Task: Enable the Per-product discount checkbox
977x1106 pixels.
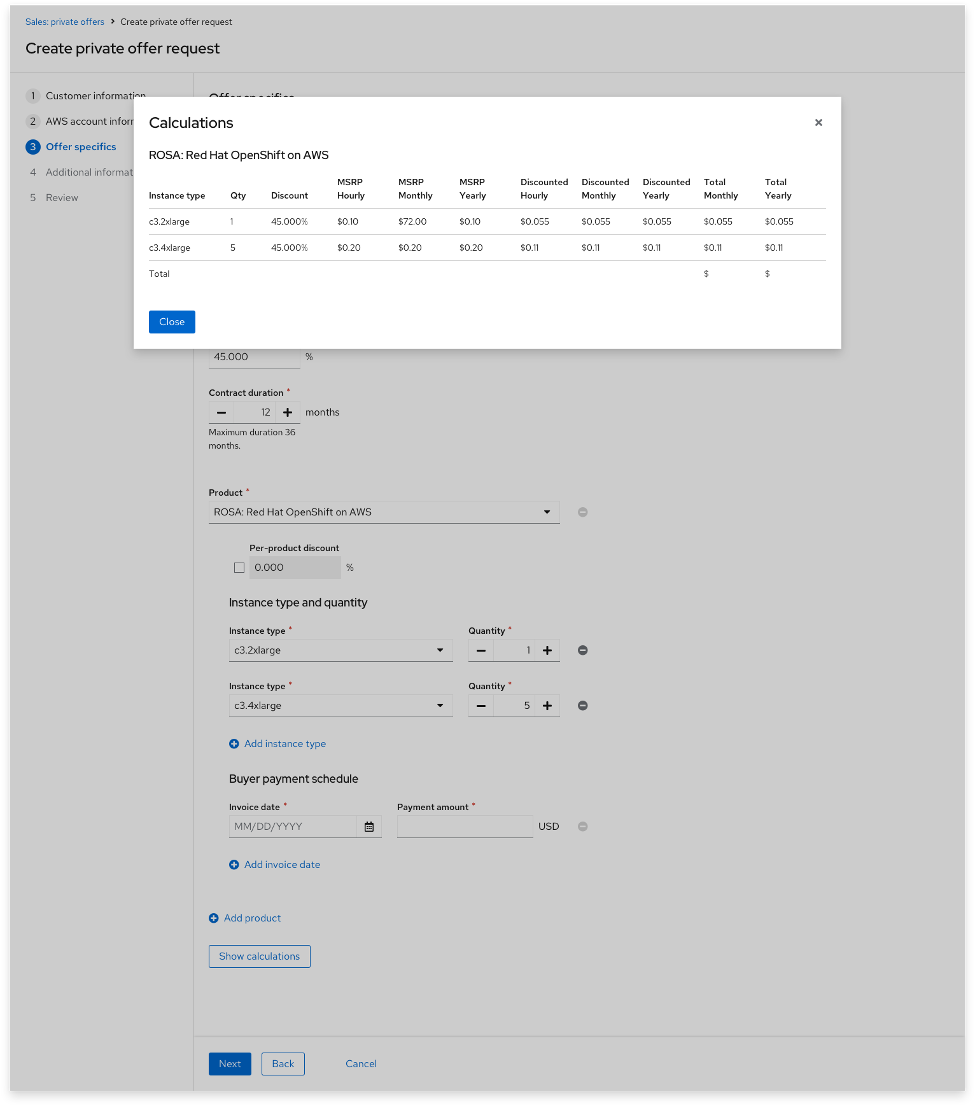Action: (x=239, y=567)
